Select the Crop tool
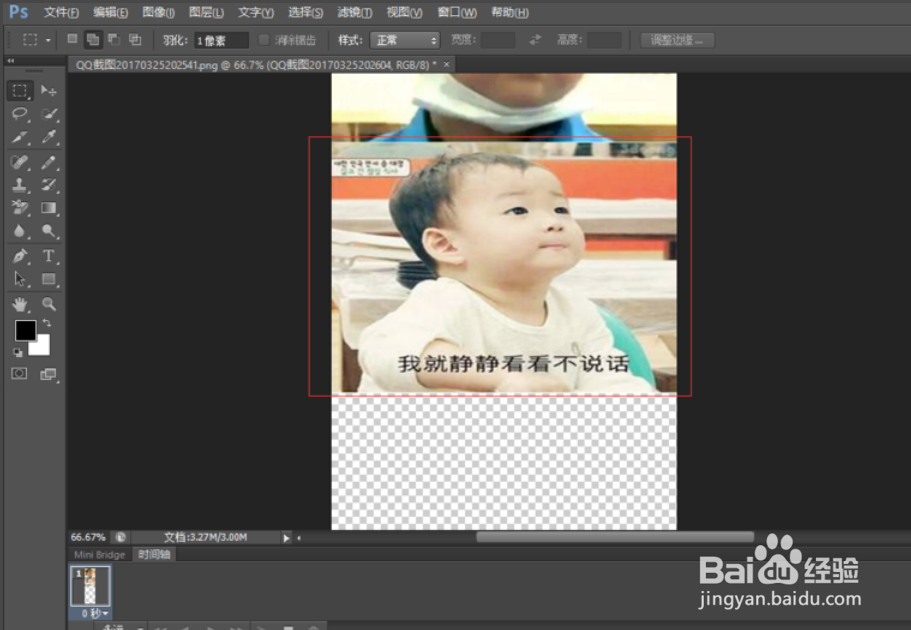The image size is (911, 630). click(20, 137)
